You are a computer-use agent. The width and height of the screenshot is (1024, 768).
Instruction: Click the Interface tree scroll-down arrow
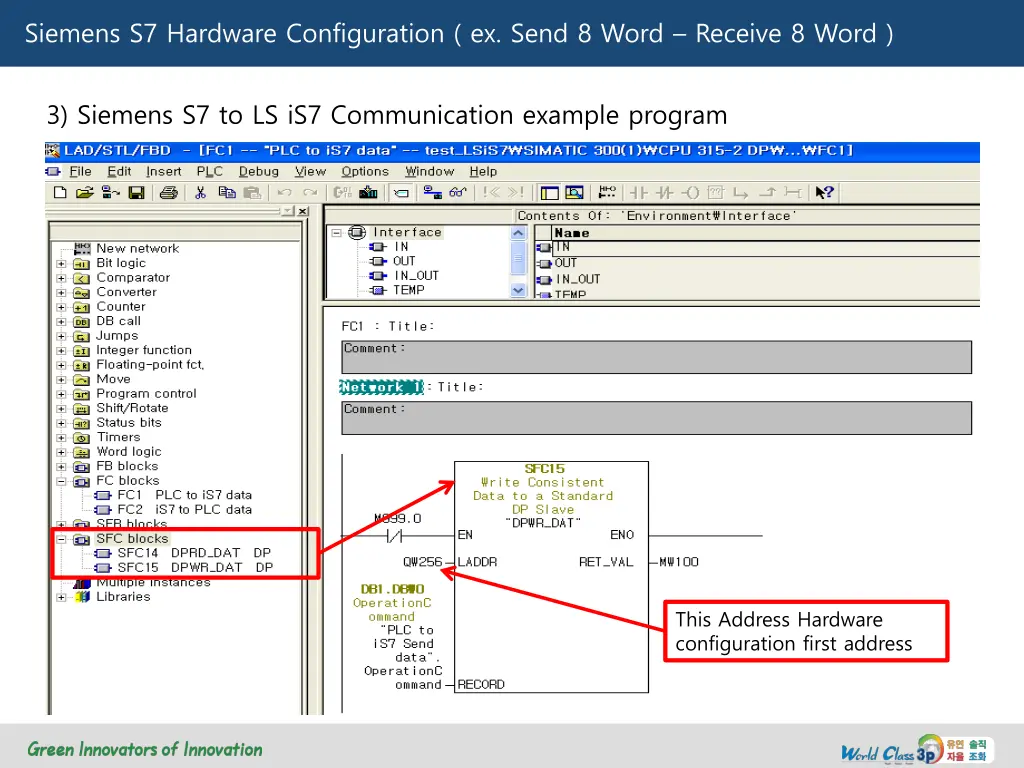(x=518, y=290)
